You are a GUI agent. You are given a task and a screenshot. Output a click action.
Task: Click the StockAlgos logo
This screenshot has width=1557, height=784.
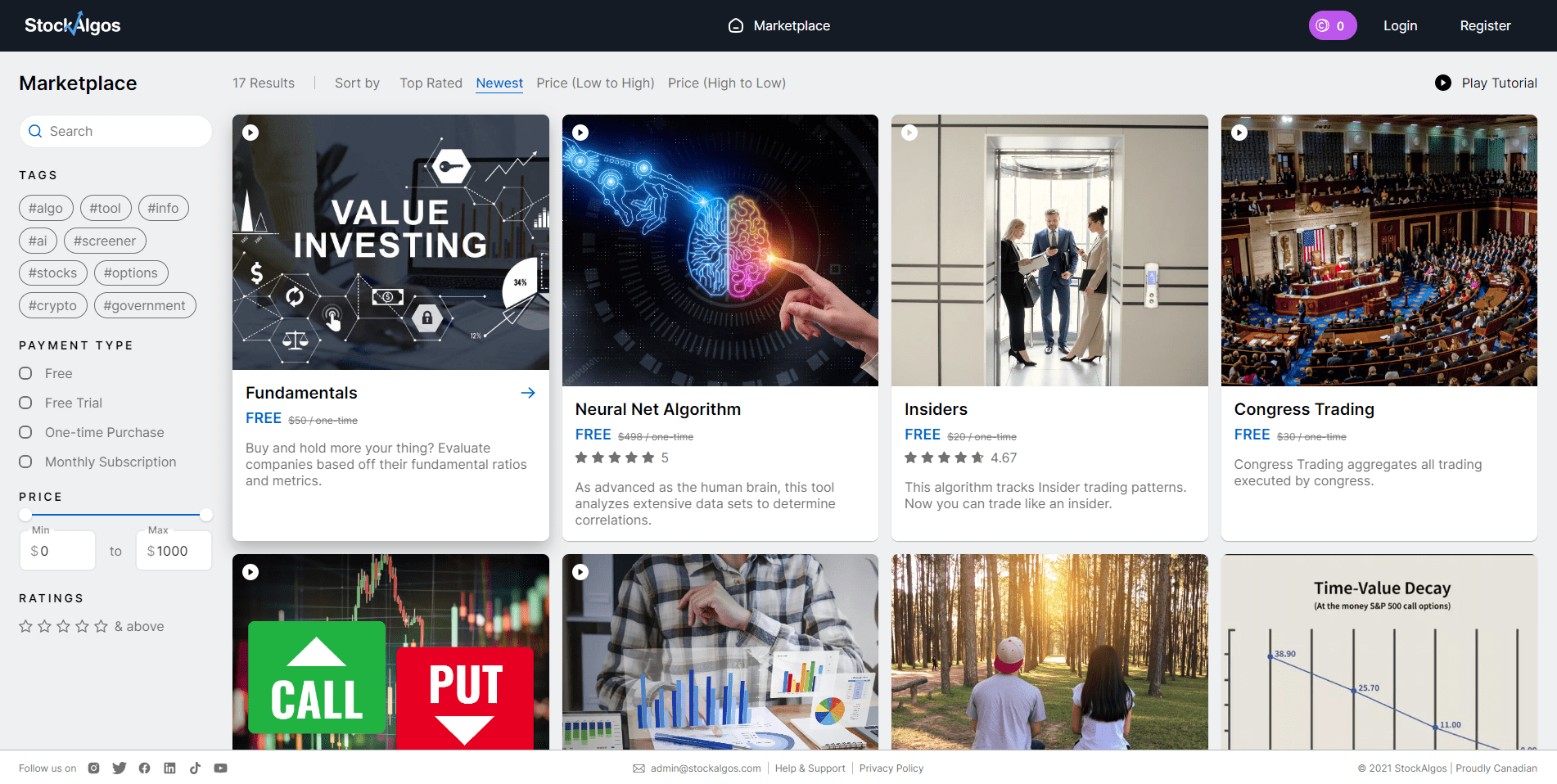[x=73, y=25]
